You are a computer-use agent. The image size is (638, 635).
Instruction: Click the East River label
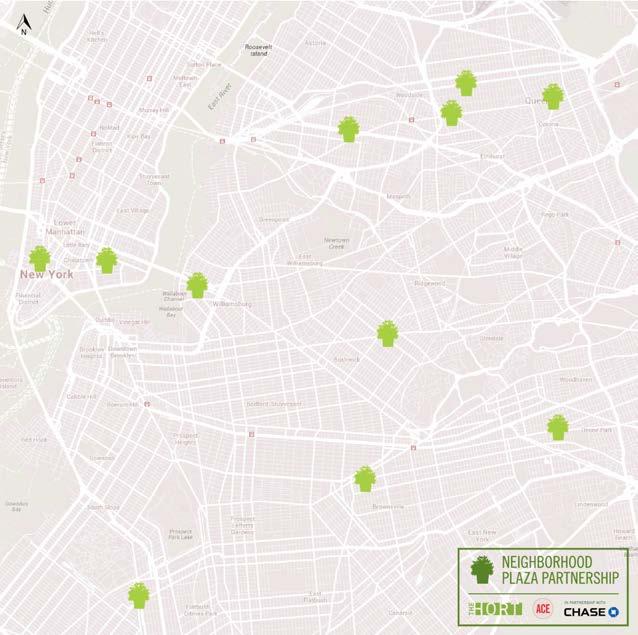220,97
